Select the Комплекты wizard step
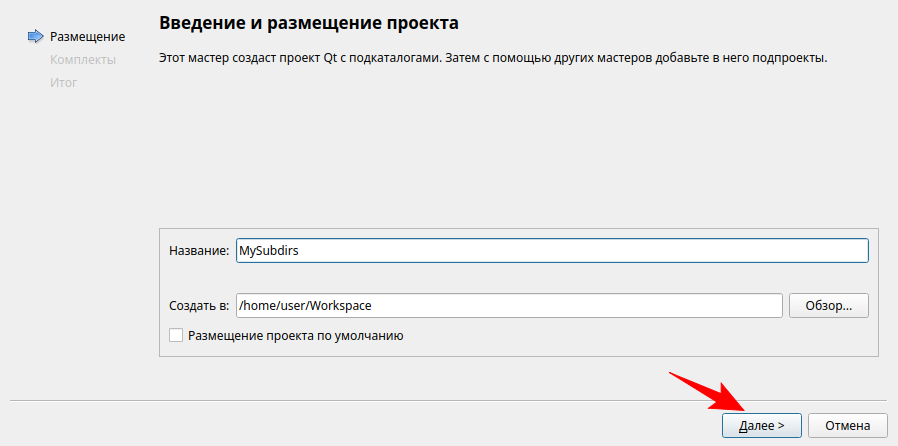The width and height of the screenshot is (898, 446). click(x=82, y=60)
